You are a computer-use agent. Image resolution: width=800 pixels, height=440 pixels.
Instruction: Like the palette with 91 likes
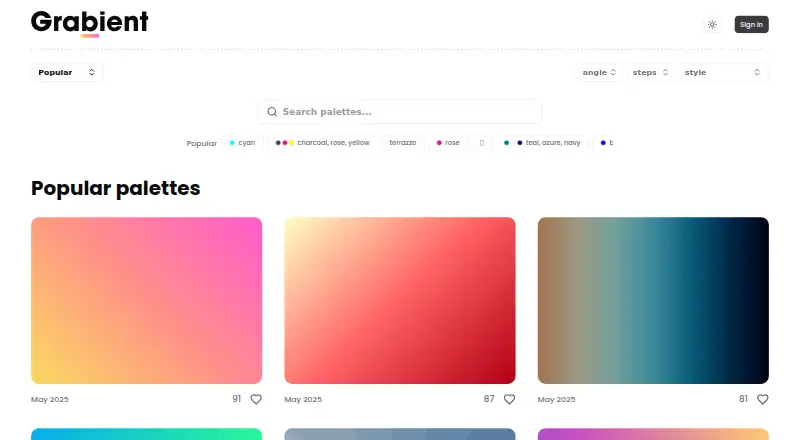click(256, 399)
